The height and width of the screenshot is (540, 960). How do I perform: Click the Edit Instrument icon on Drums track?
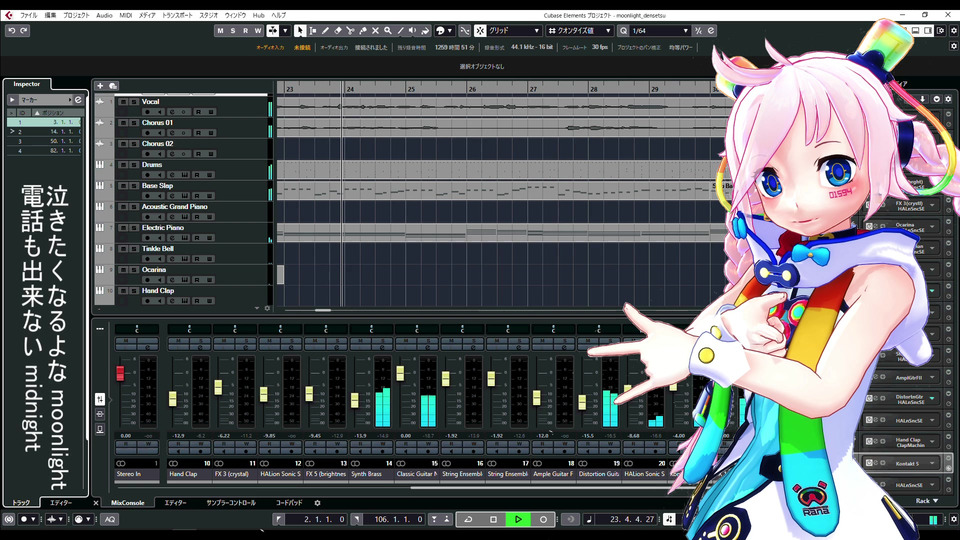[184, 175]
